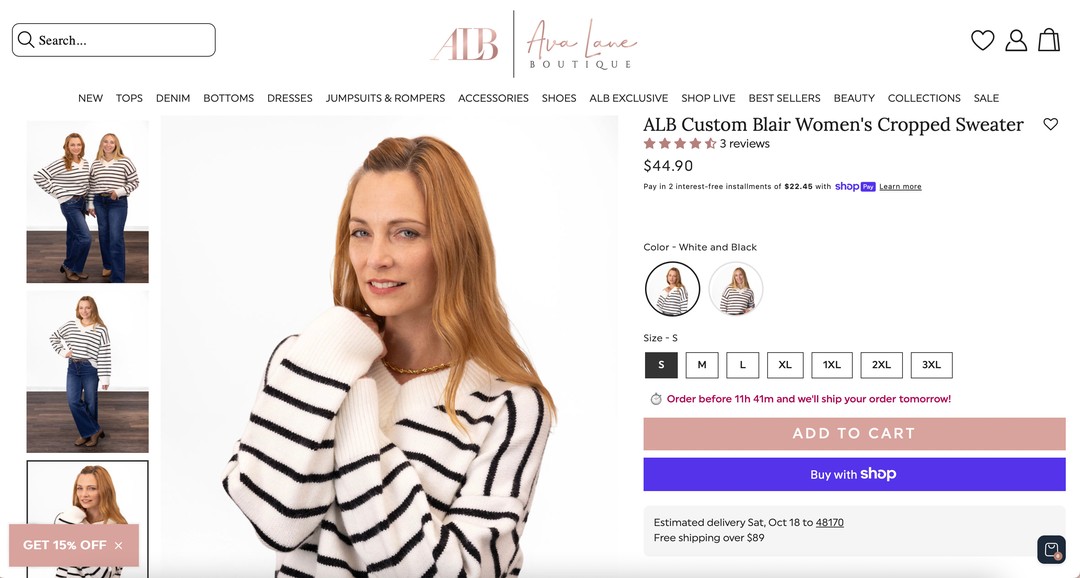This screenshot has width=1080, height=578.
Task: Open the floating cart widget icon
Action: coord(1051,550)
